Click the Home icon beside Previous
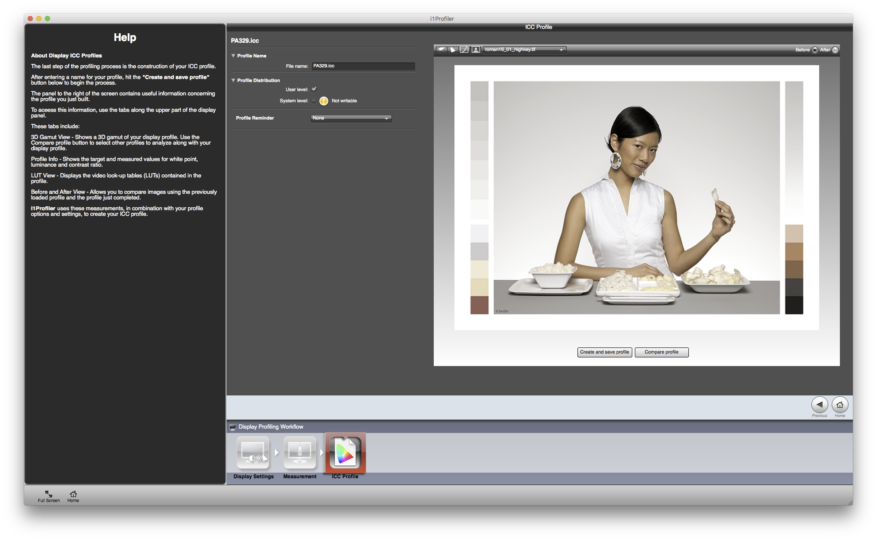Viewport: 877px width, 540px height. coord(840,404)
